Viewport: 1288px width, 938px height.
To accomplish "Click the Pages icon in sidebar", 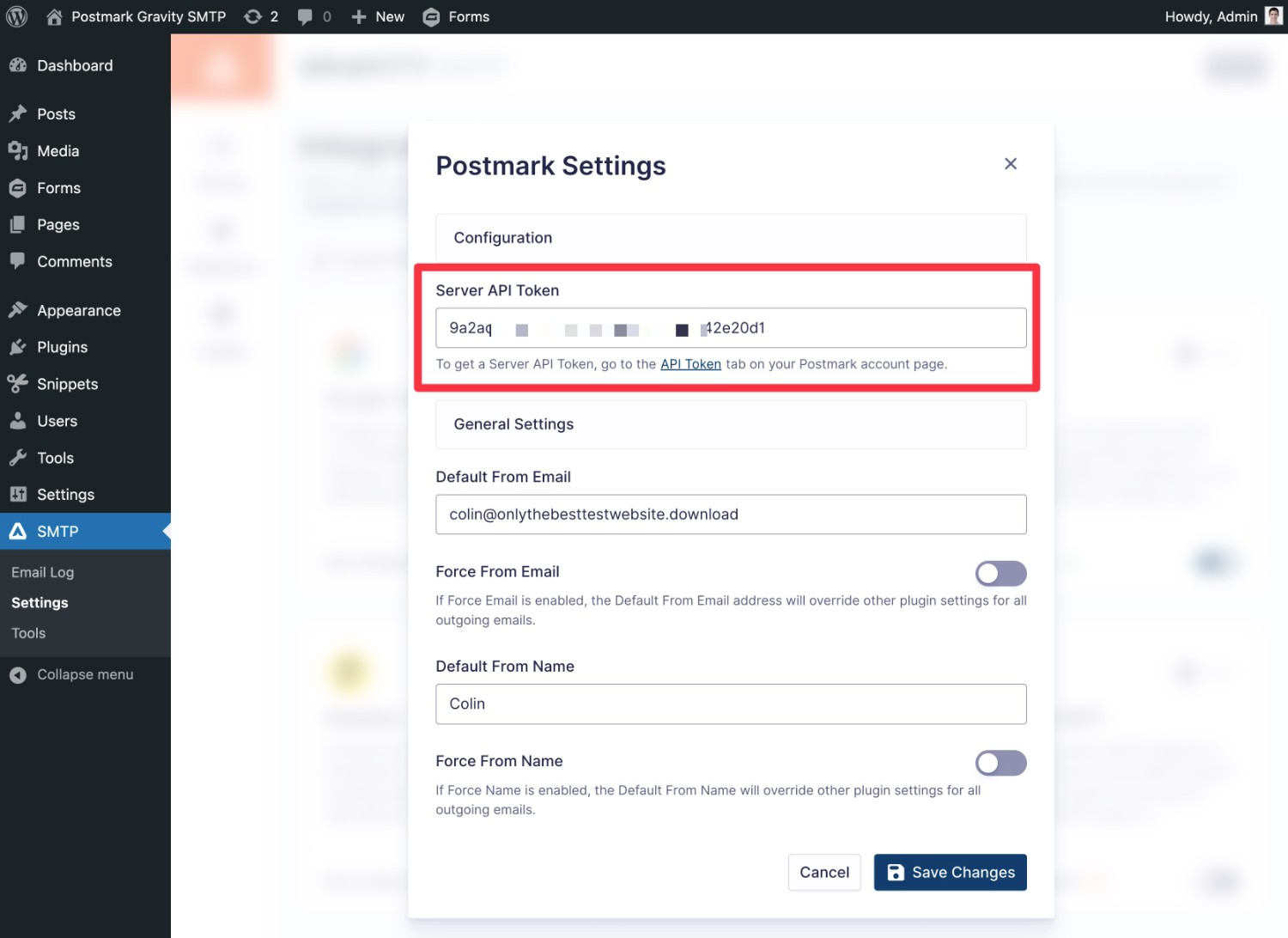I will pos(17,225).
